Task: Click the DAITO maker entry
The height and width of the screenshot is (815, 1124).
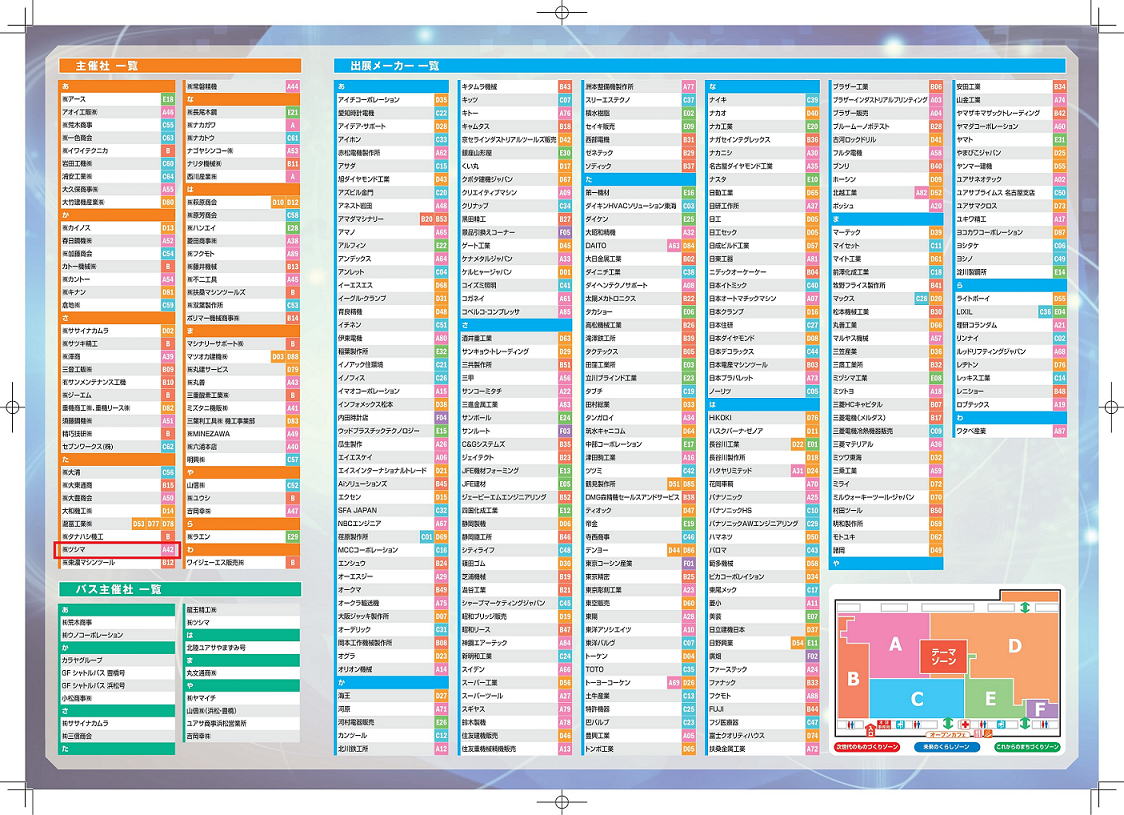Action: (x=639, y=246)
